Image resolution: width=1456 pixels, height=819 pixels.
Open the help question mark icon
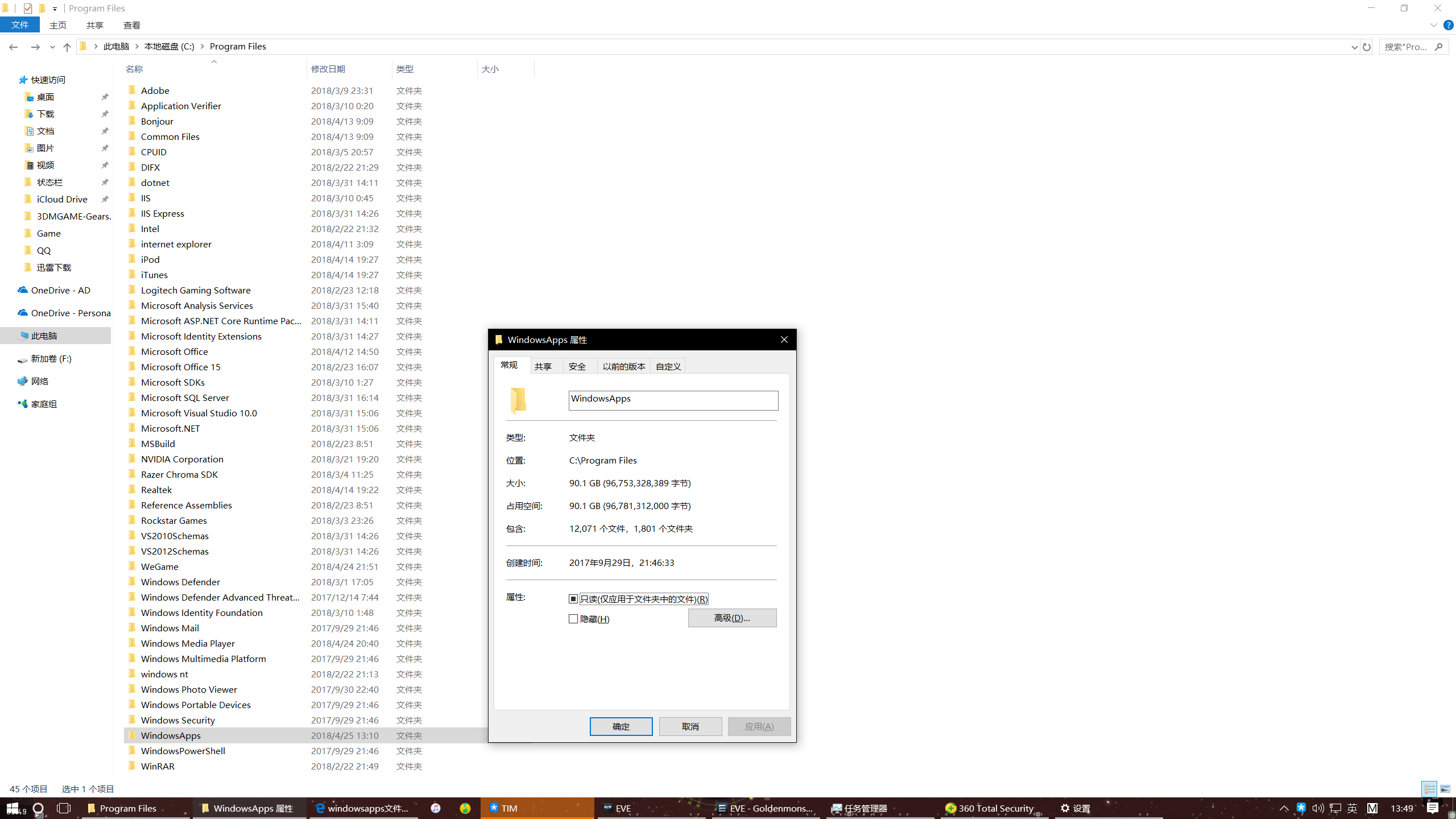(1448, 25)
